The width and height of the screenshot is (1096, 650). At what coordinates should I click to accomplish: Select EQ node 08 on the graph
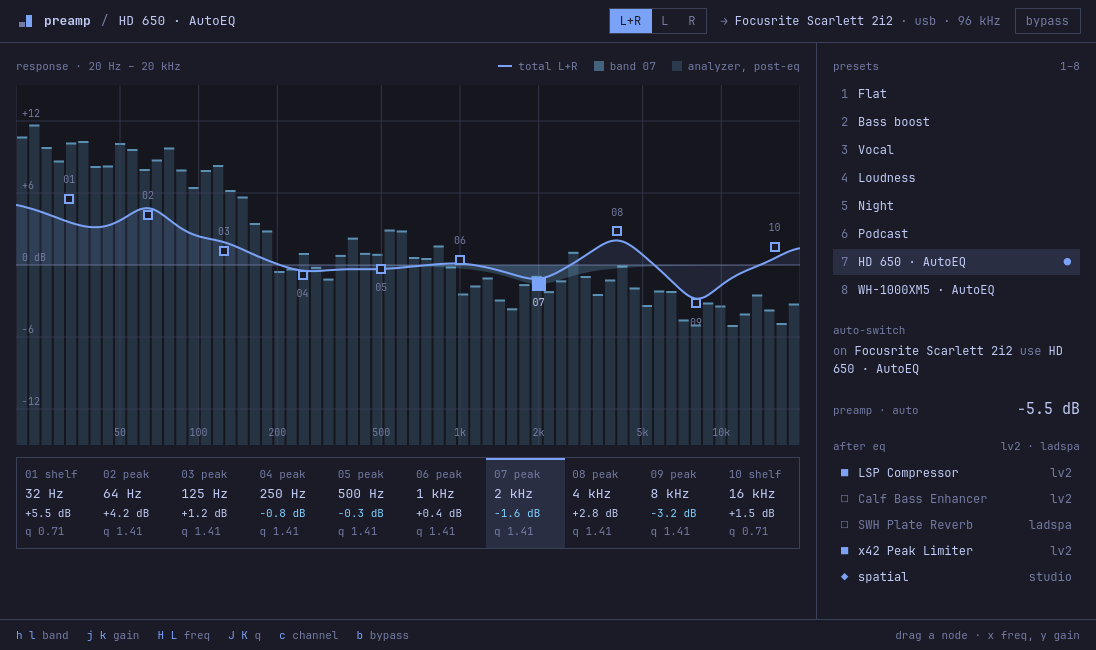617,231
